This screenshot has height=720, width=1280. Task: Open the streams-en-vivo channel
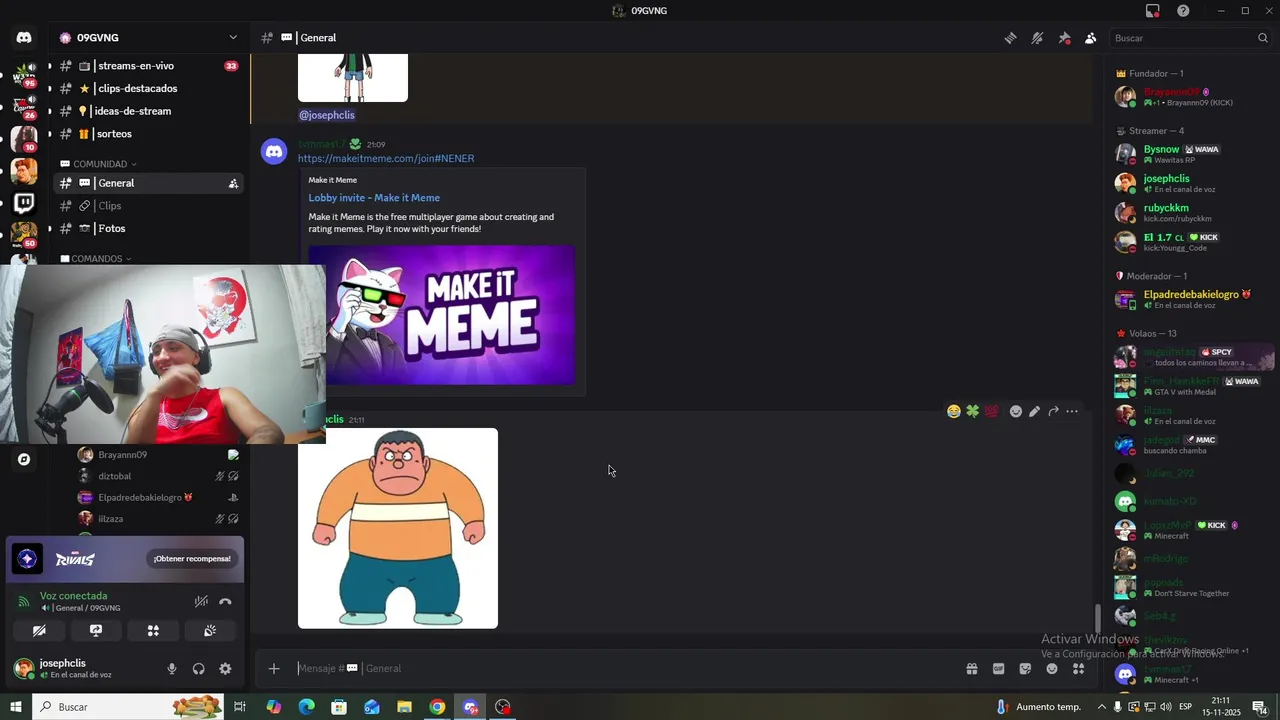[148, 66]
